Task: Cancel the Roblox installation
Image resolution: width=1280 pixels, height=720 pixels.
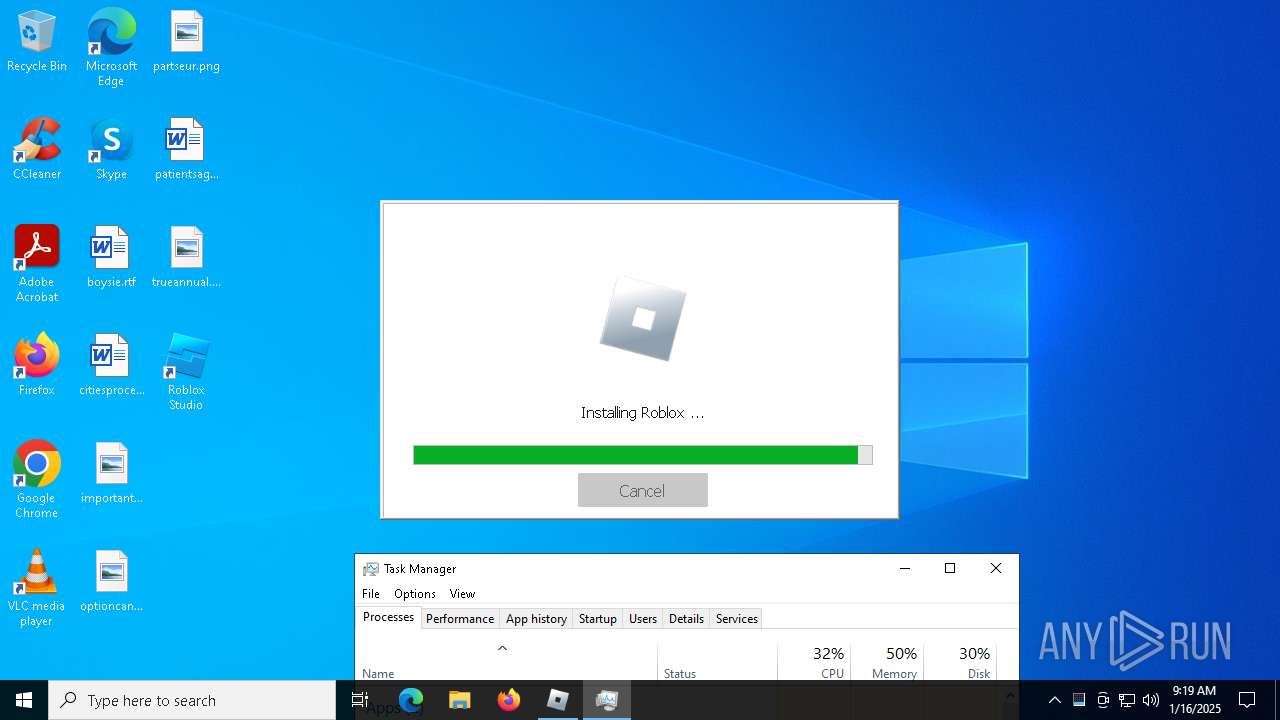Action: pos(643,490)
